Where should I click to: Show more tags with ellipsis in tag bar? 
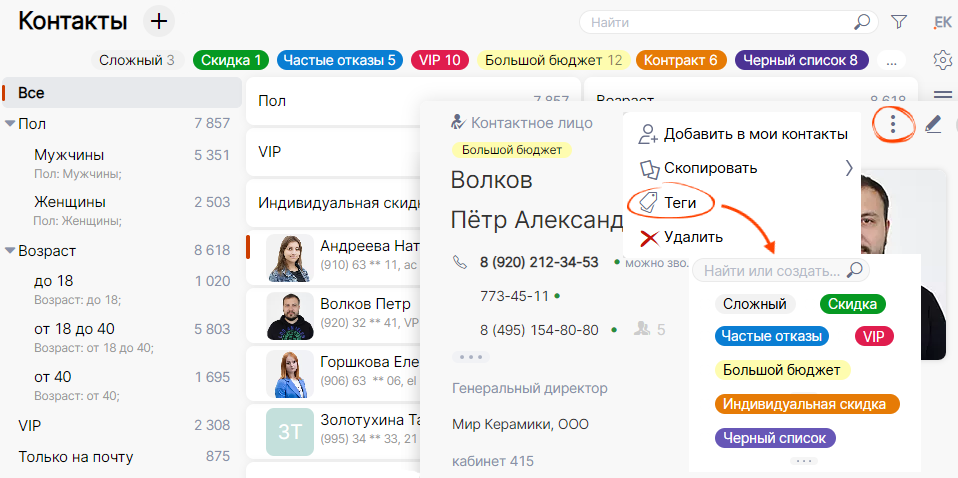pos(890,61)
